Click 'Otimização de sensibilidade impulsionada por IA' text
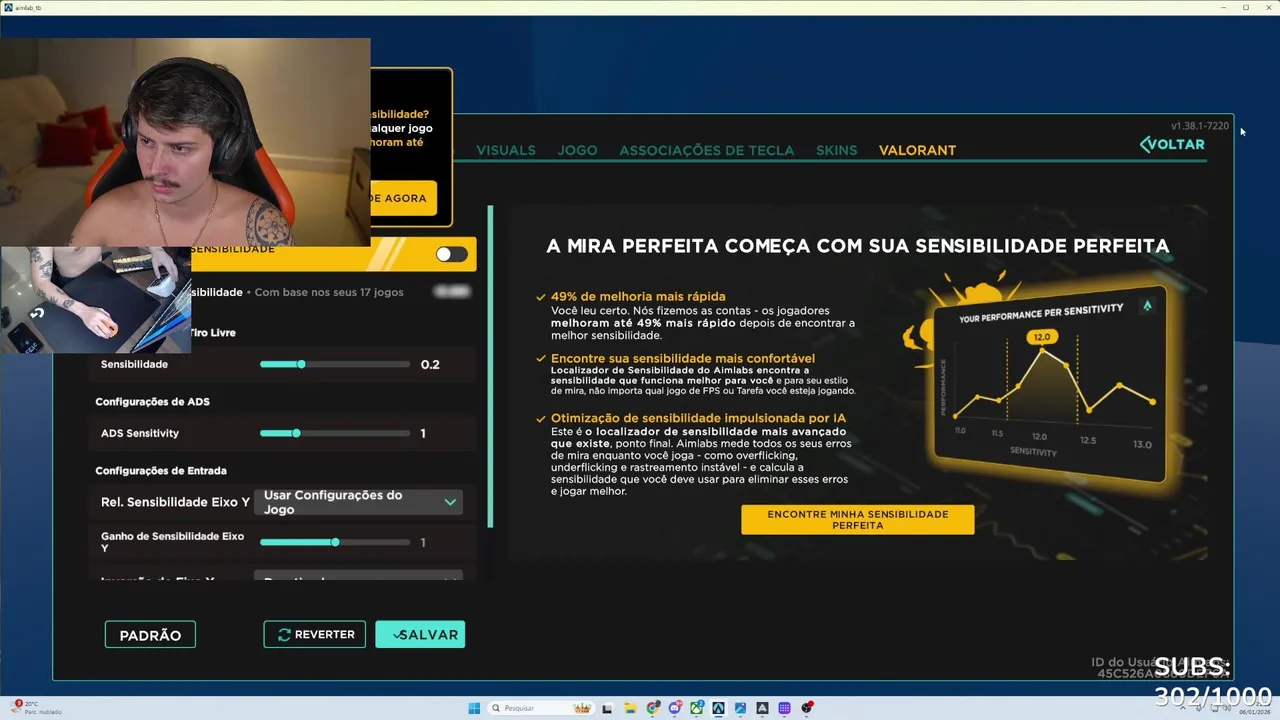 tap(699, 418)
